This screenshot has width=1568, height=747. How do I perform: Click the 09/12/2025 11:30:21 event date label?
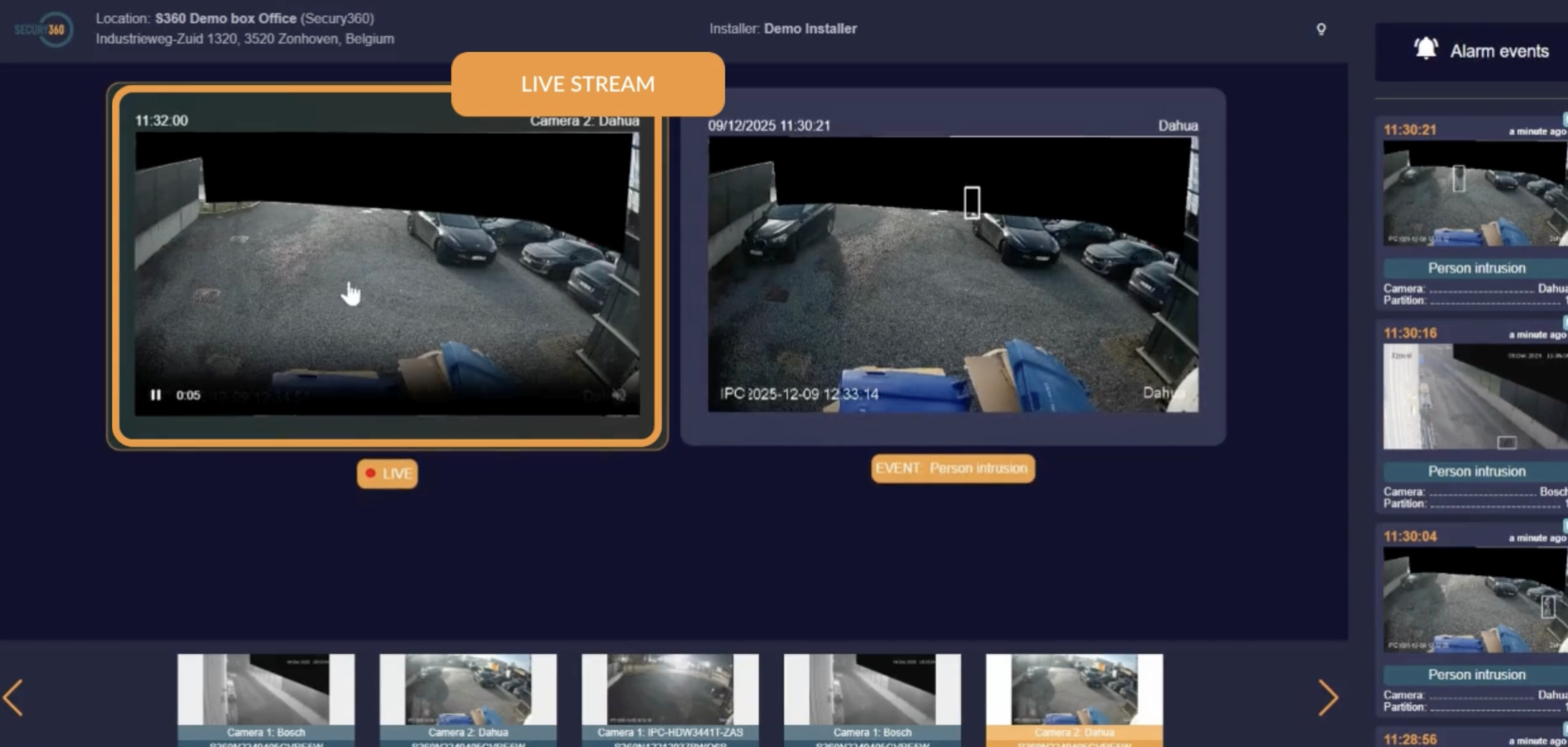pos(769,126)
